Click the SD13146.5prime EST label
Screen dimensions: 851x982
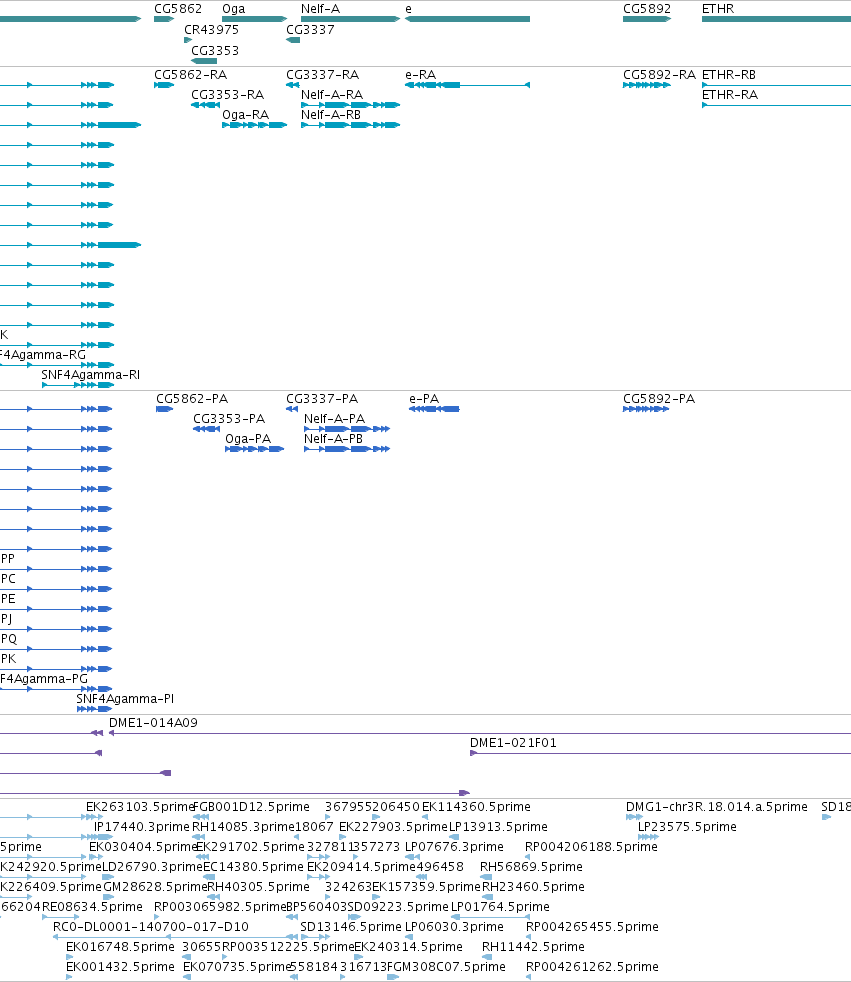click(351, 927)
